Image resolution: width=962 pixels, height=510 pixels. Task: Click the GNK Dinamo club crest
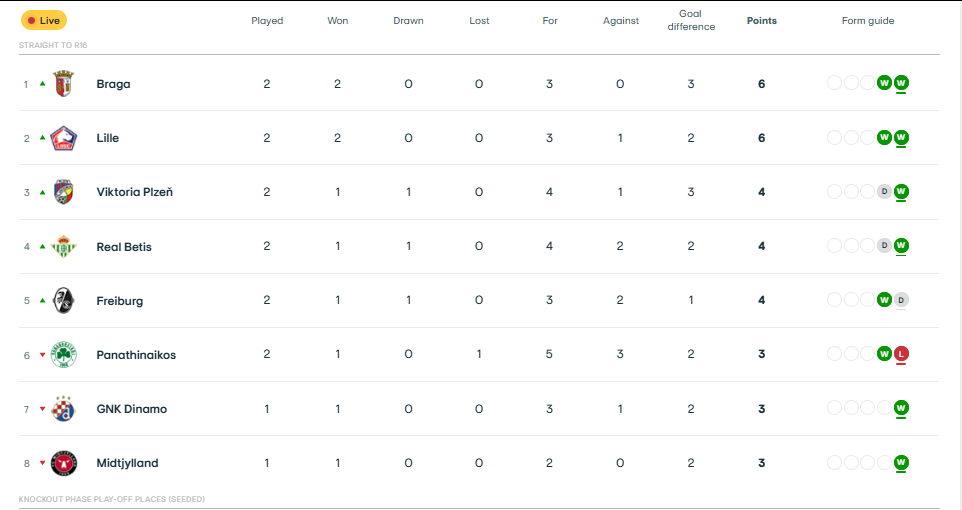pos(63,409)
